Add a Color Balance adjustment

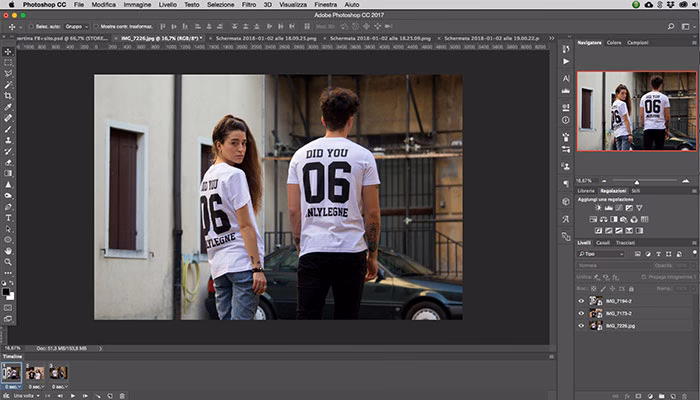tap(603, 220)
